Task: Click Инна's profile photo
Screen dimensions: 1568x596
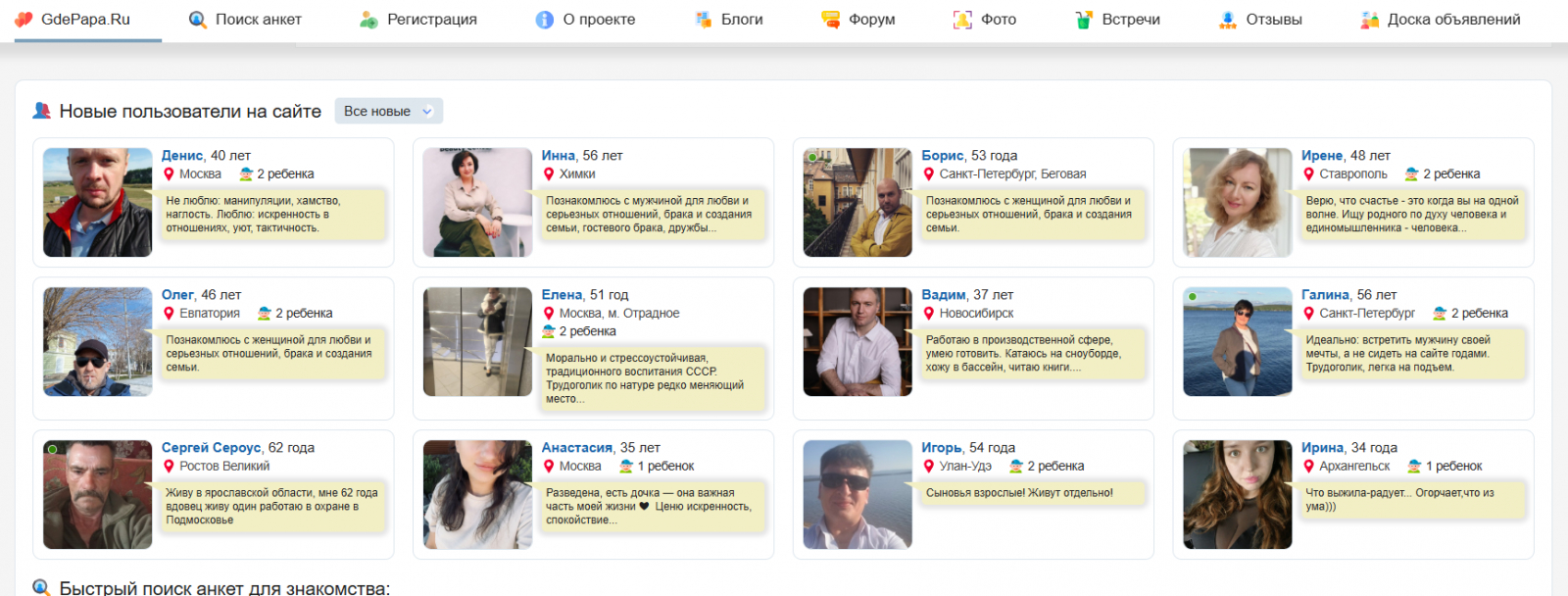Action: [477, 202]
